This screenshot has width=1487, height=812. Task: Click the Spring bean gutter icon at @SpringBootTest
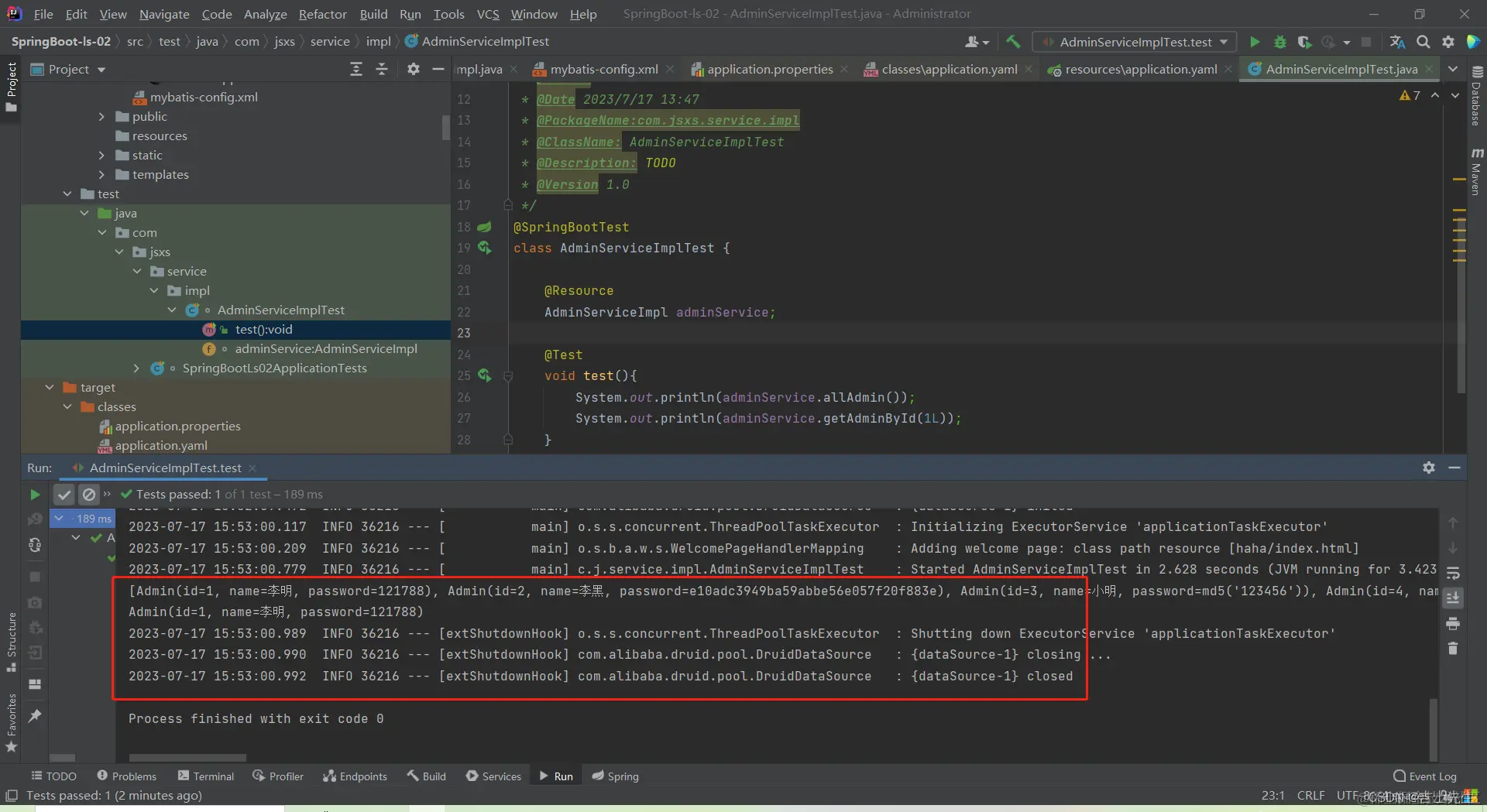coord(484,227)
